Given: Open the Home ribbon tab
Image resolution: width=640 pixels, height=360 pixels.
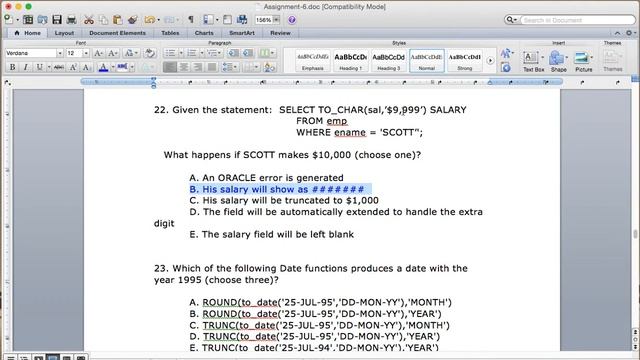Looking at the screenshot, I should point(27,33).
